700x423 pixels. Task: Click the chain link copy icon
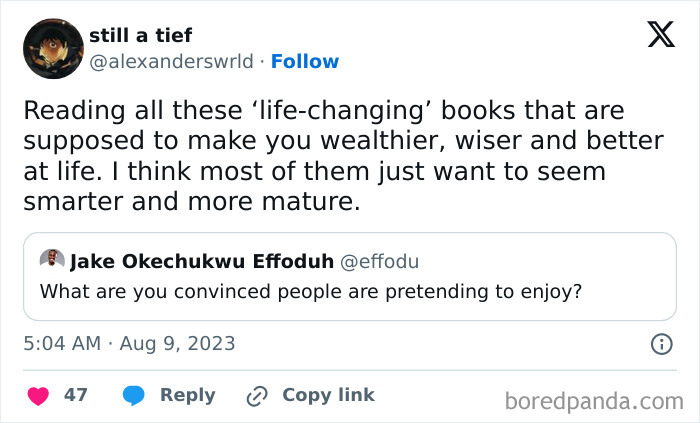(257, 396)
